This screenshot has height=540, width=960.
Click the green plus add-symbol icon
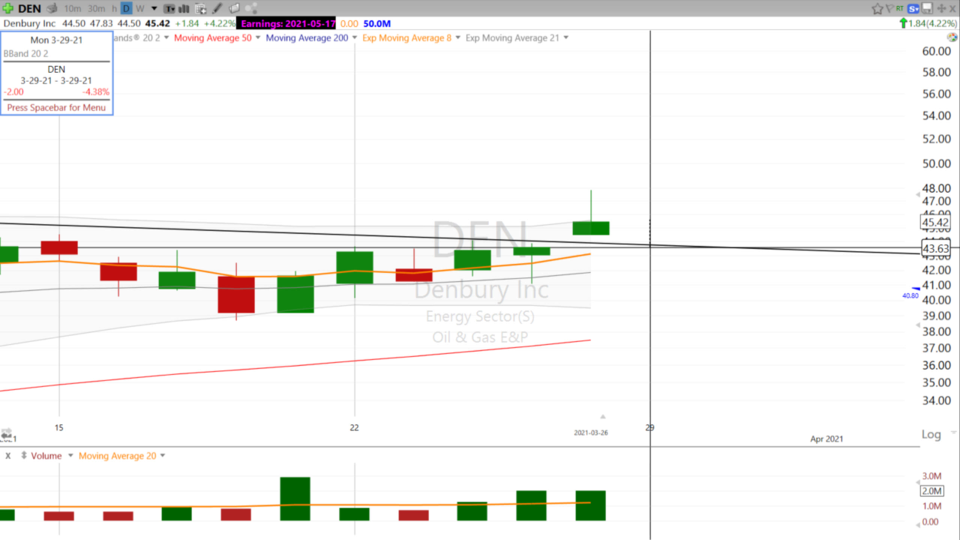pos(8,9)
